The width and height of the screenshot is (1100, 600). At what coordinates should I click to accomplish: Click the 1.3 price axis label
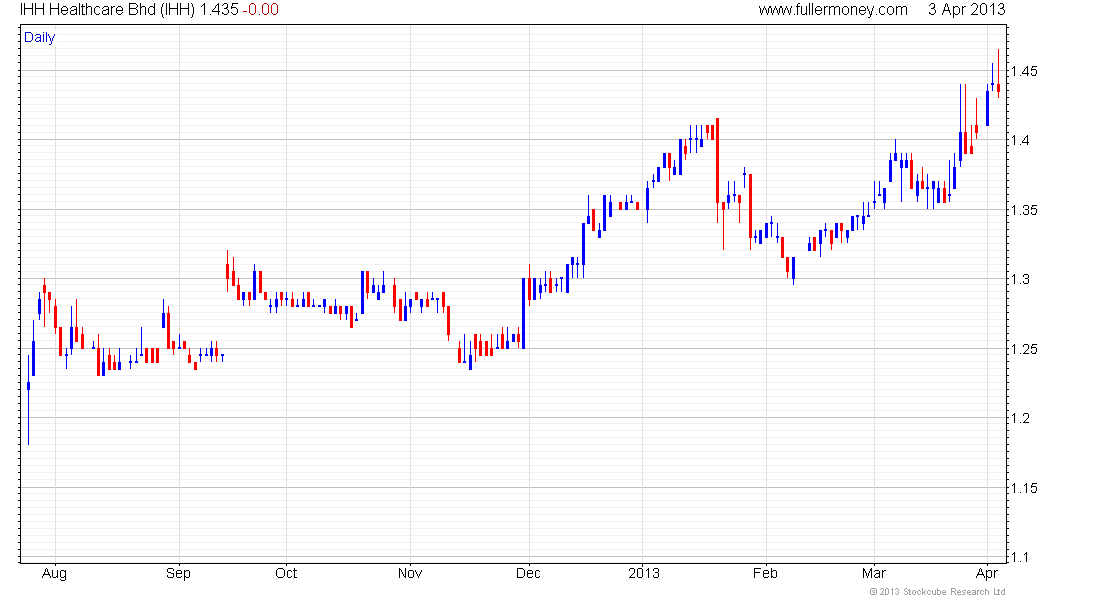[1020, 279]
